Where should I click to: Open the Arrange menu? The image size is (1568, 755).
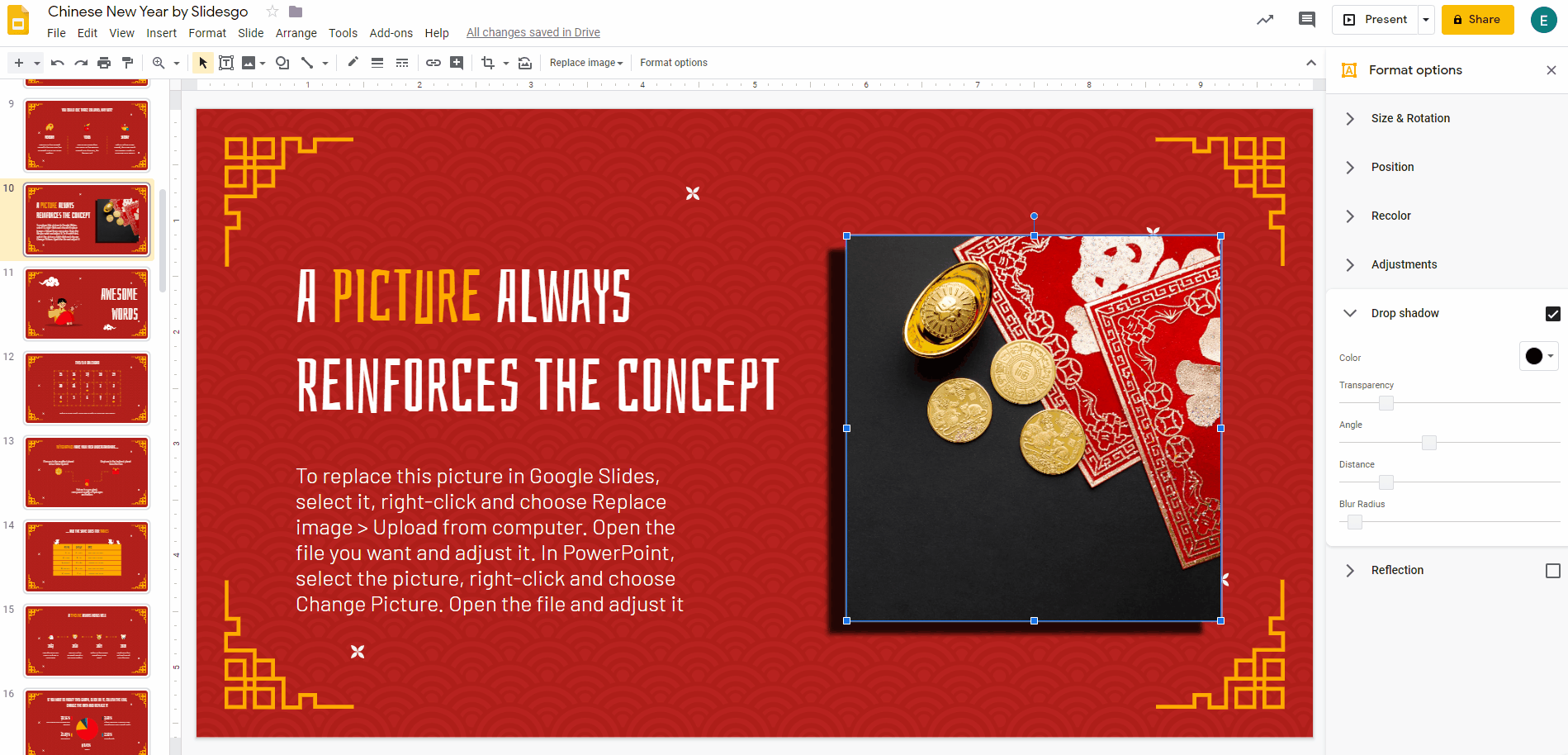click(296, 33)
